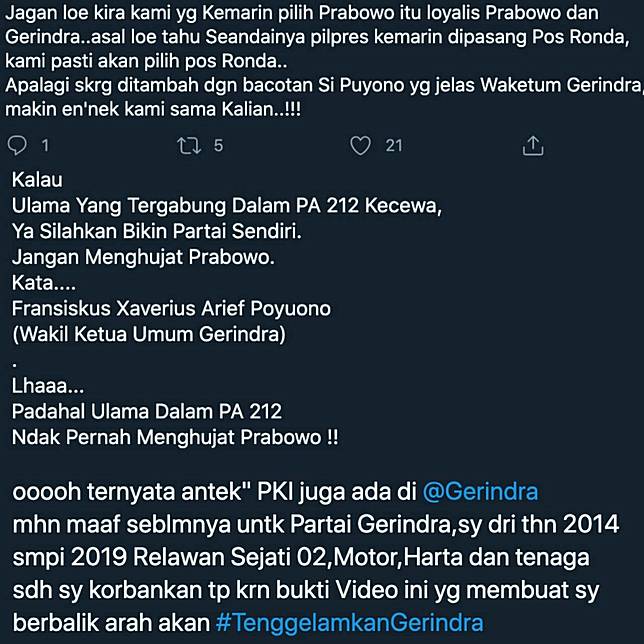This screenshot has width=644, height=644.
Task: Open the #TenggelamkanGerindra hashtag
Action: point(350,623)
